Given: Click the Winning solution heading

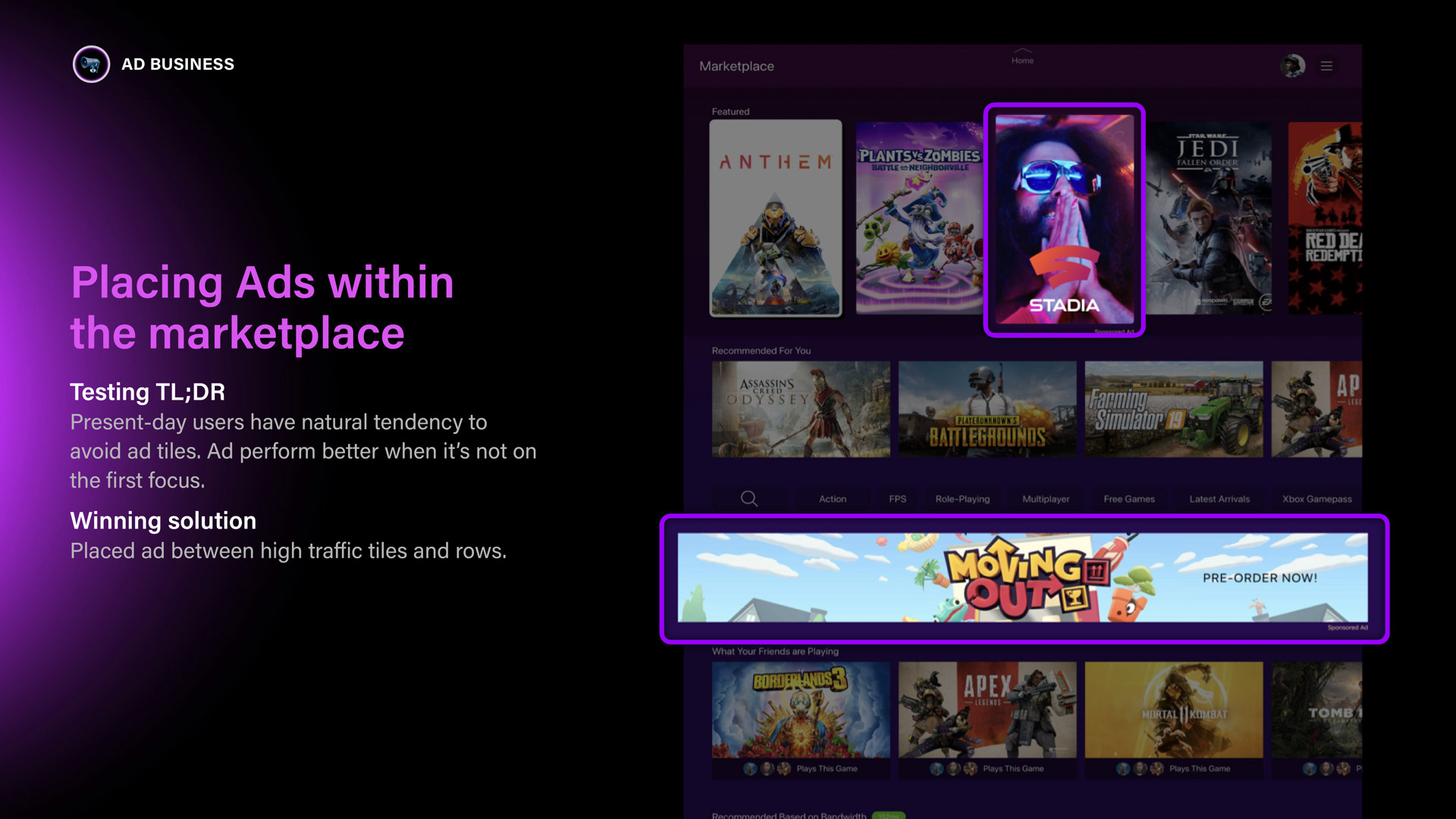Looking at the screenshot, I should [x=163, y=521].
